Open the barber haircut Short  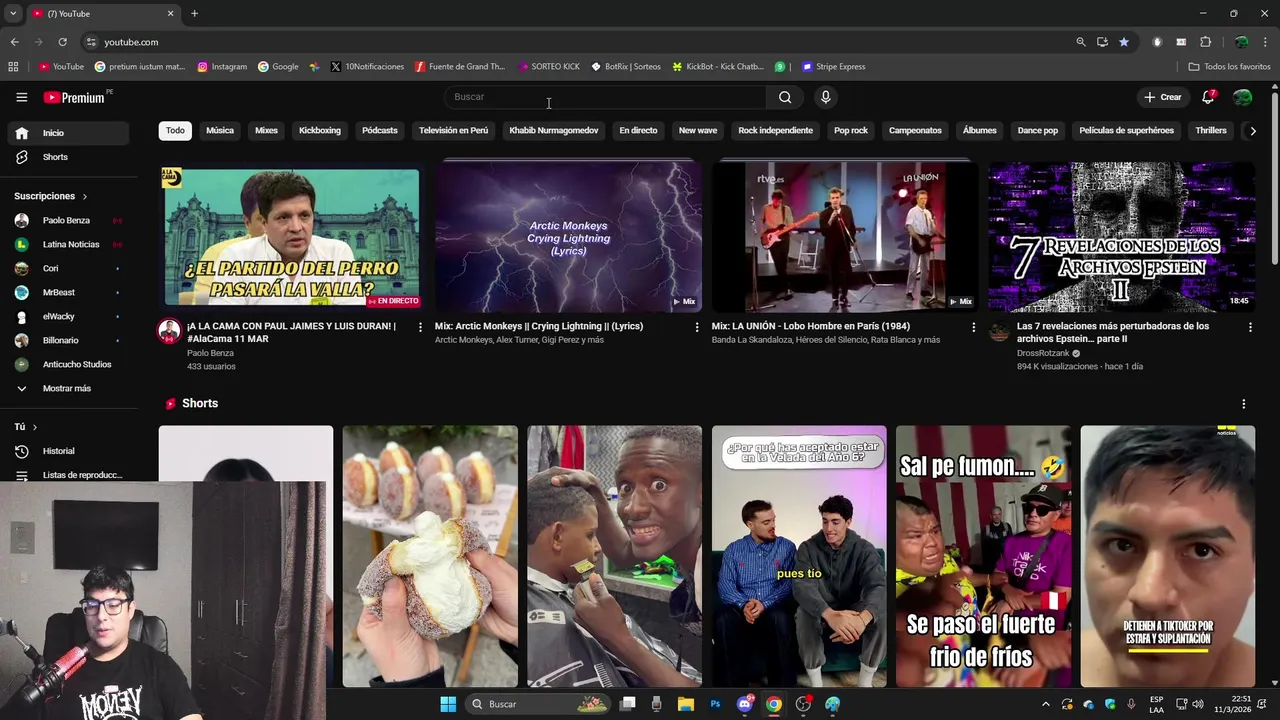pos(615,557)
